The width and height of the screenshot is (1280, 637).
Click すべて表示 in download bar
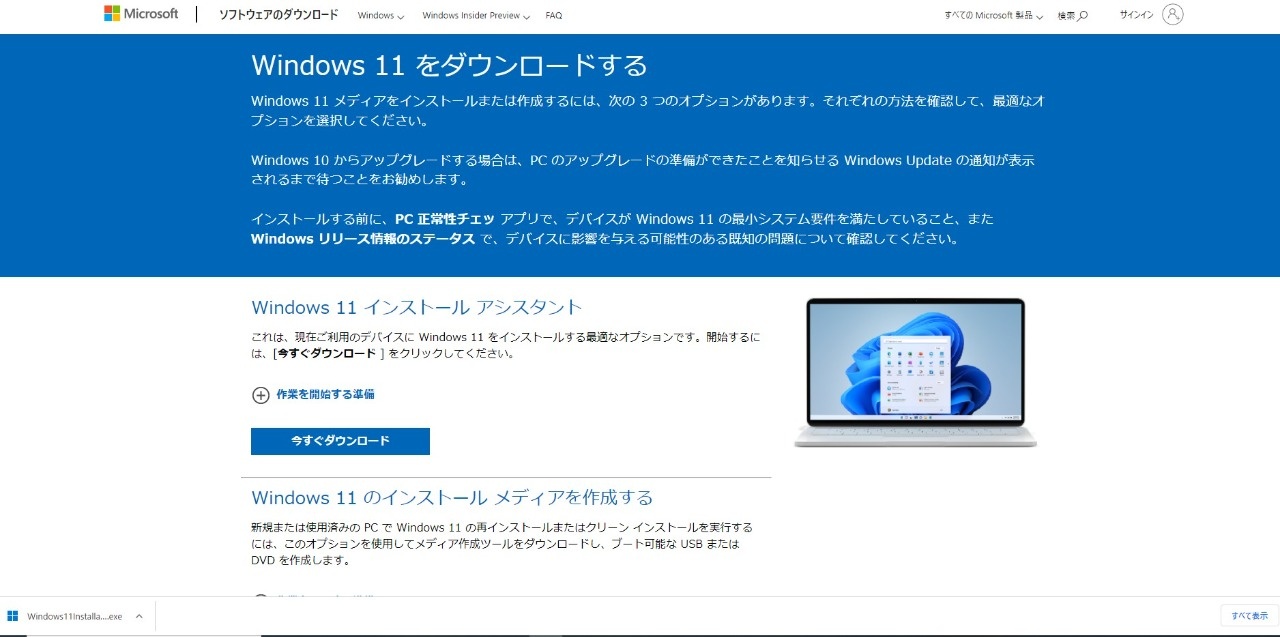1249,615
